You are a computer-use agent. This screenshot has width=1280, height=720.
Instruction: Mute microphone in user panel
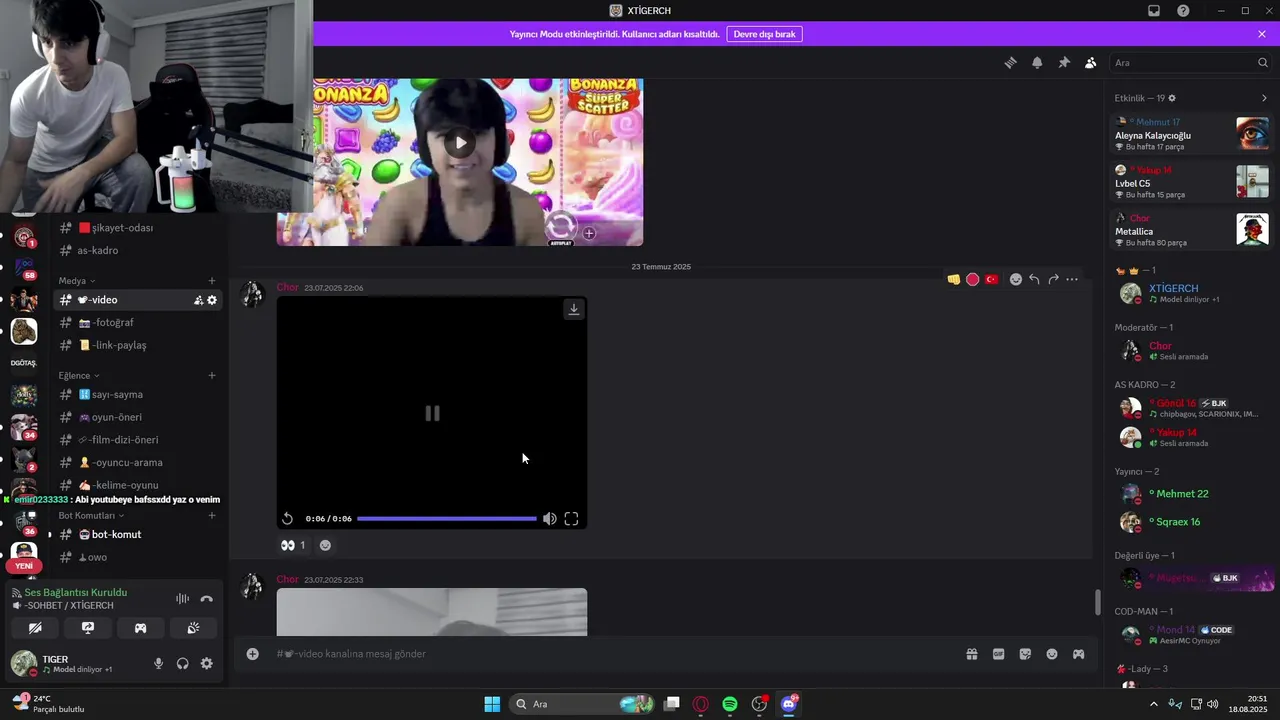click(x=158, y=664)
